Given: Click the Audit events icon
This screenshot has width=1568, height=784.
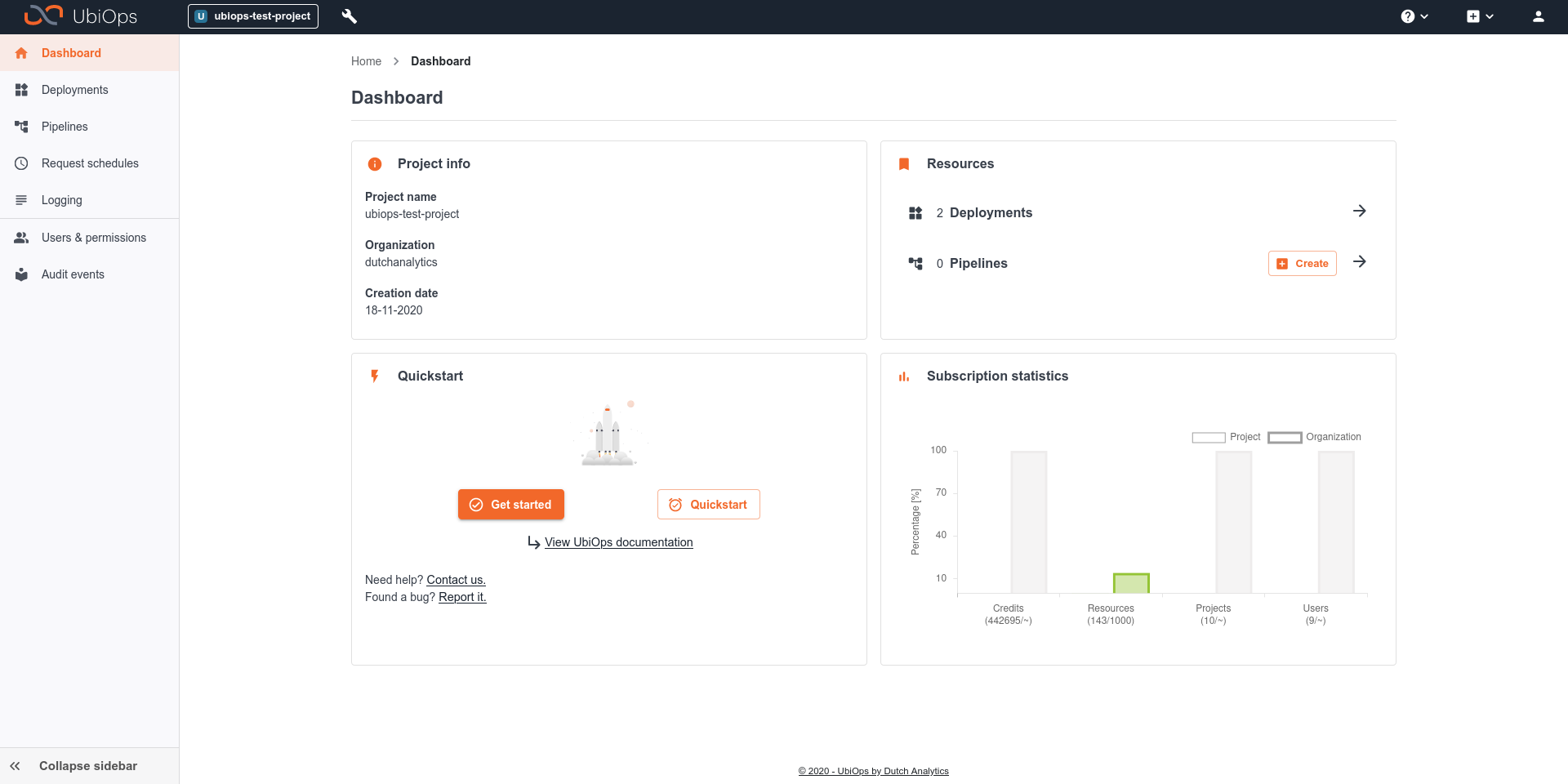Looking at the screenshot, I should click(21, 274).
